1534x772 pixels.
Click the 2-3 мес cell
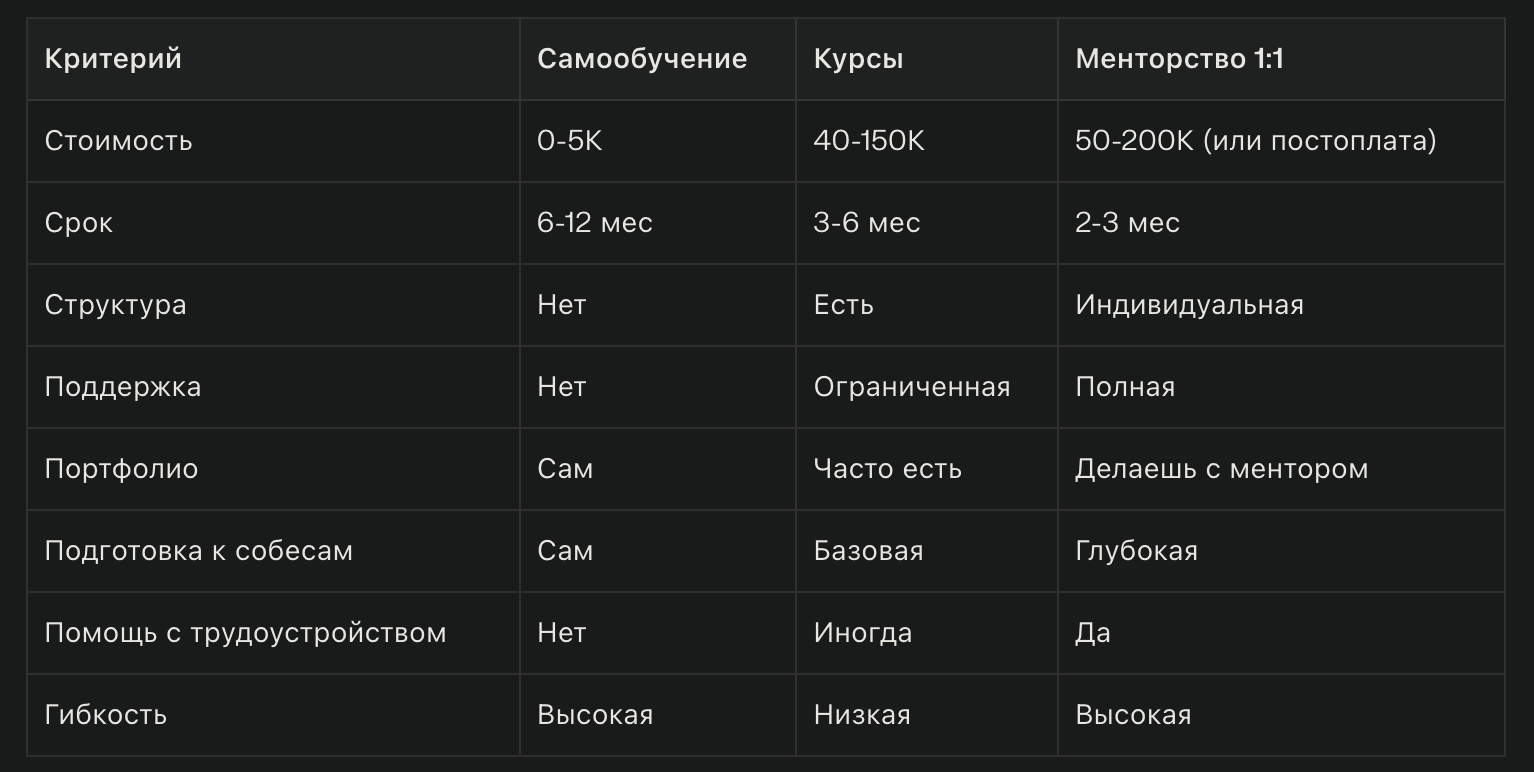pos(1127,223)
